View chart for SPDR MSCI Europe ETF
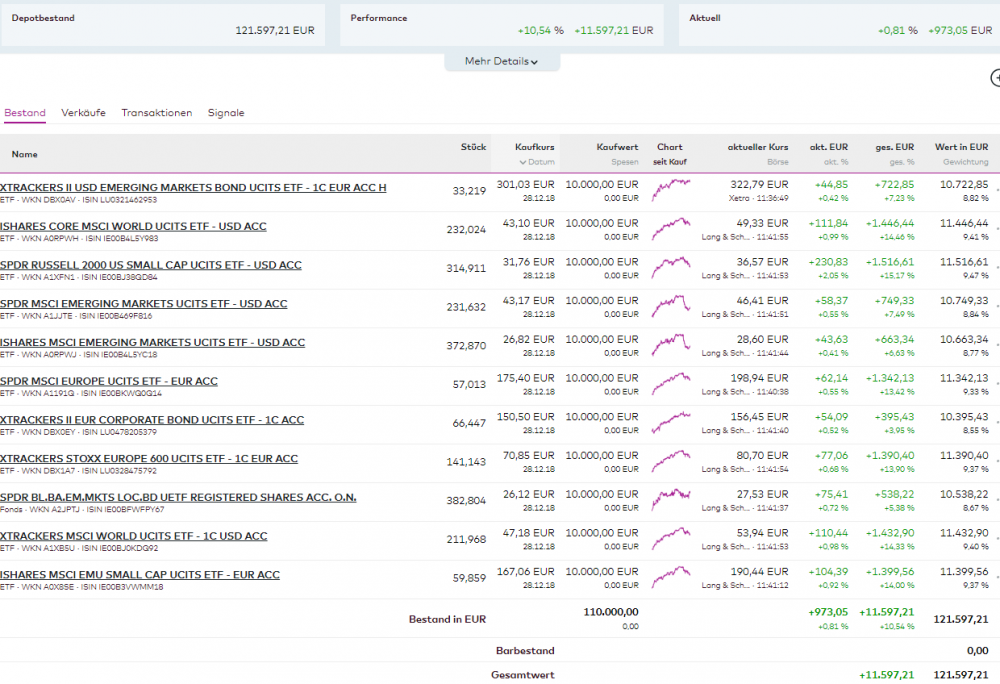The height and width of the screenshot is (684, 1000). click(x=670, y=381)
